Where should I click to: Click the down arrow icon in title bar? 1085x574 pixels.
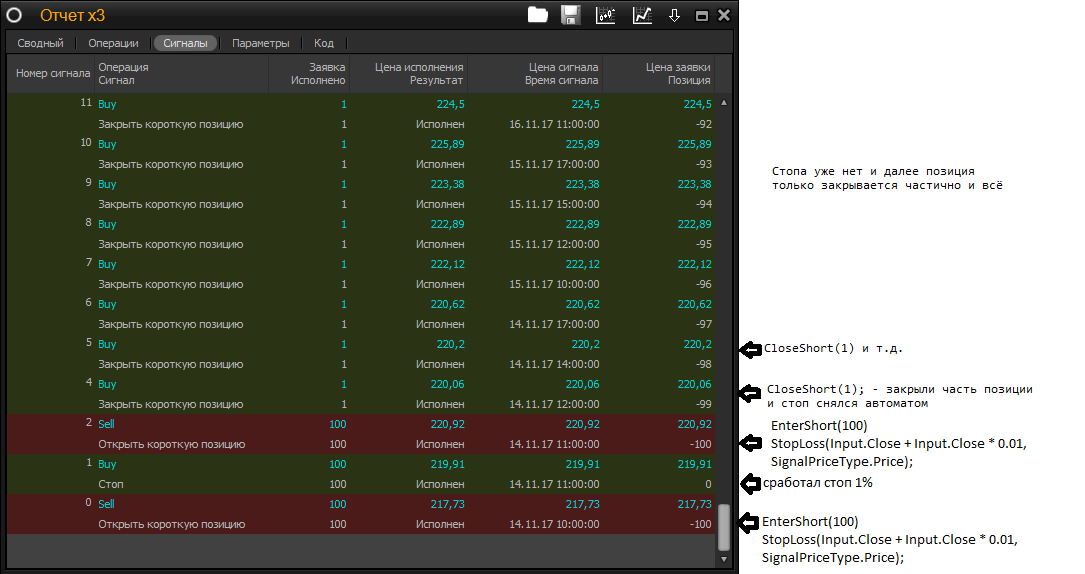point(674,15)
